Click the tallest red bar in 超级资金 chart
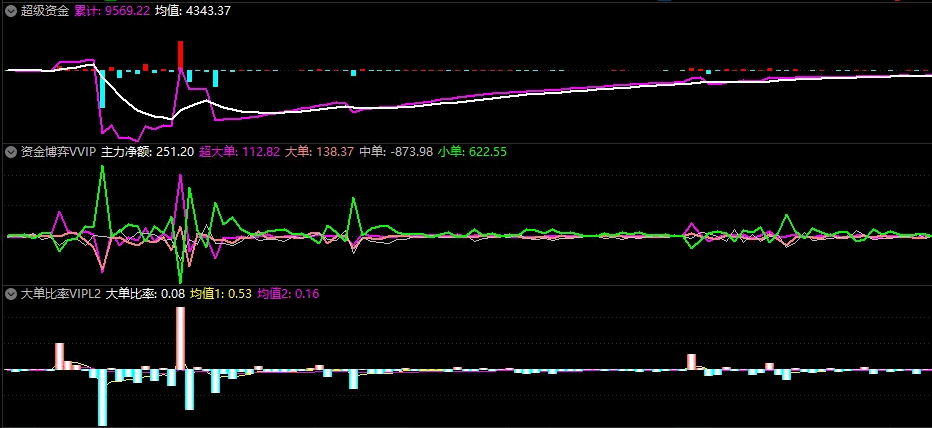Image resolution: width=932 pixels, height=428 pixels. coord(180,55)
